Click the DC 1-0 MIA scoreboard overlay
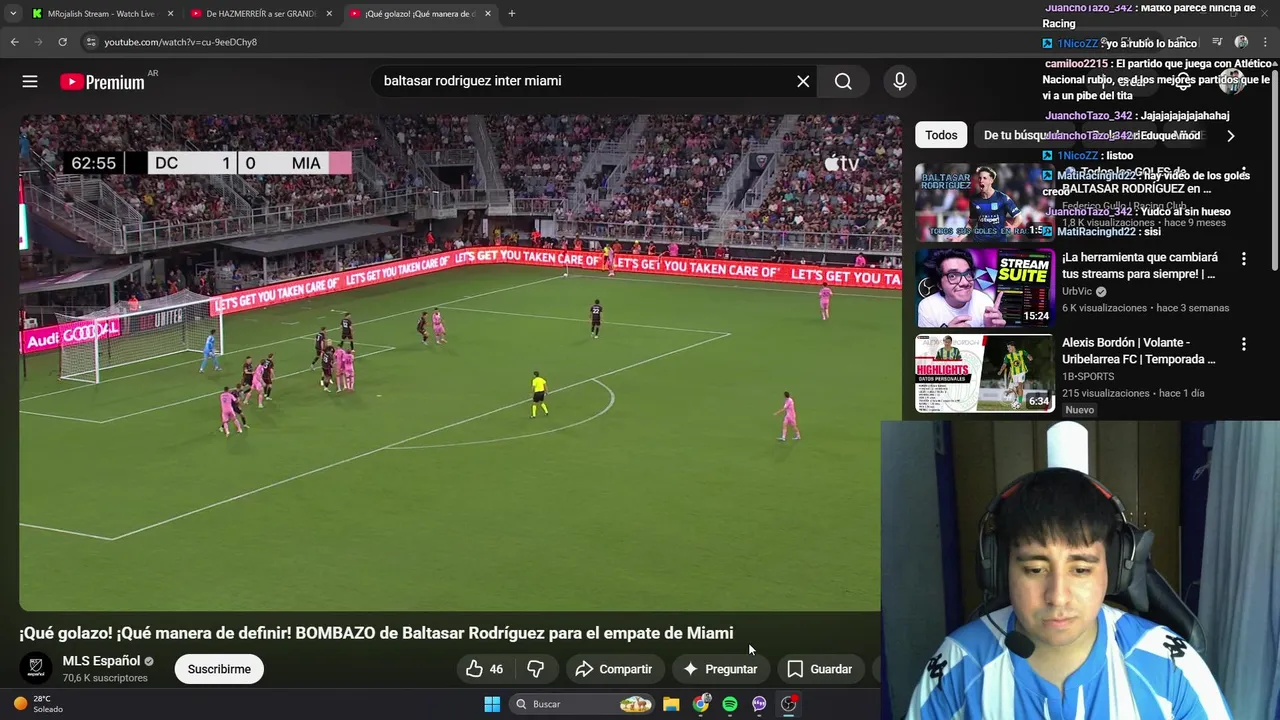1280x720 pixels. point(208,163)
